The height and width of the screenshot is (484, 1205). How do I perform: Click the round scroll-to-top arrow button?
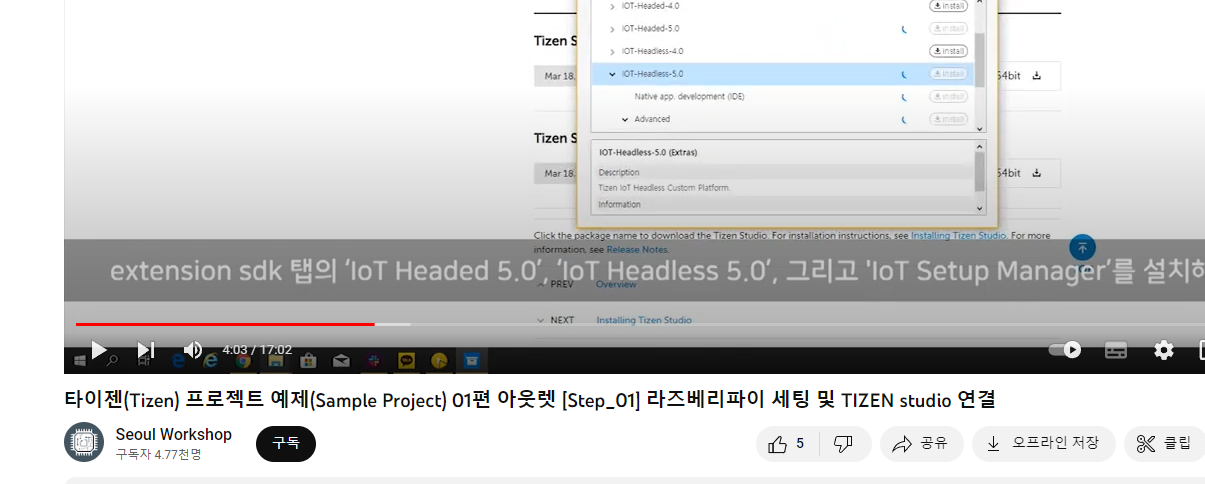(1083, 247)
